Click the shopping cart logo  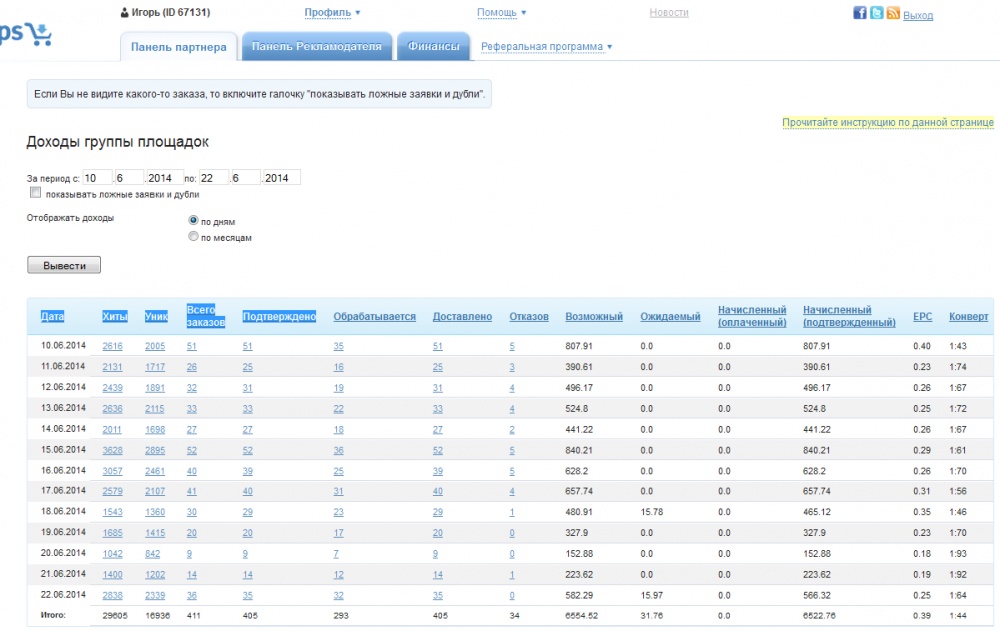(x=41, y=34)
